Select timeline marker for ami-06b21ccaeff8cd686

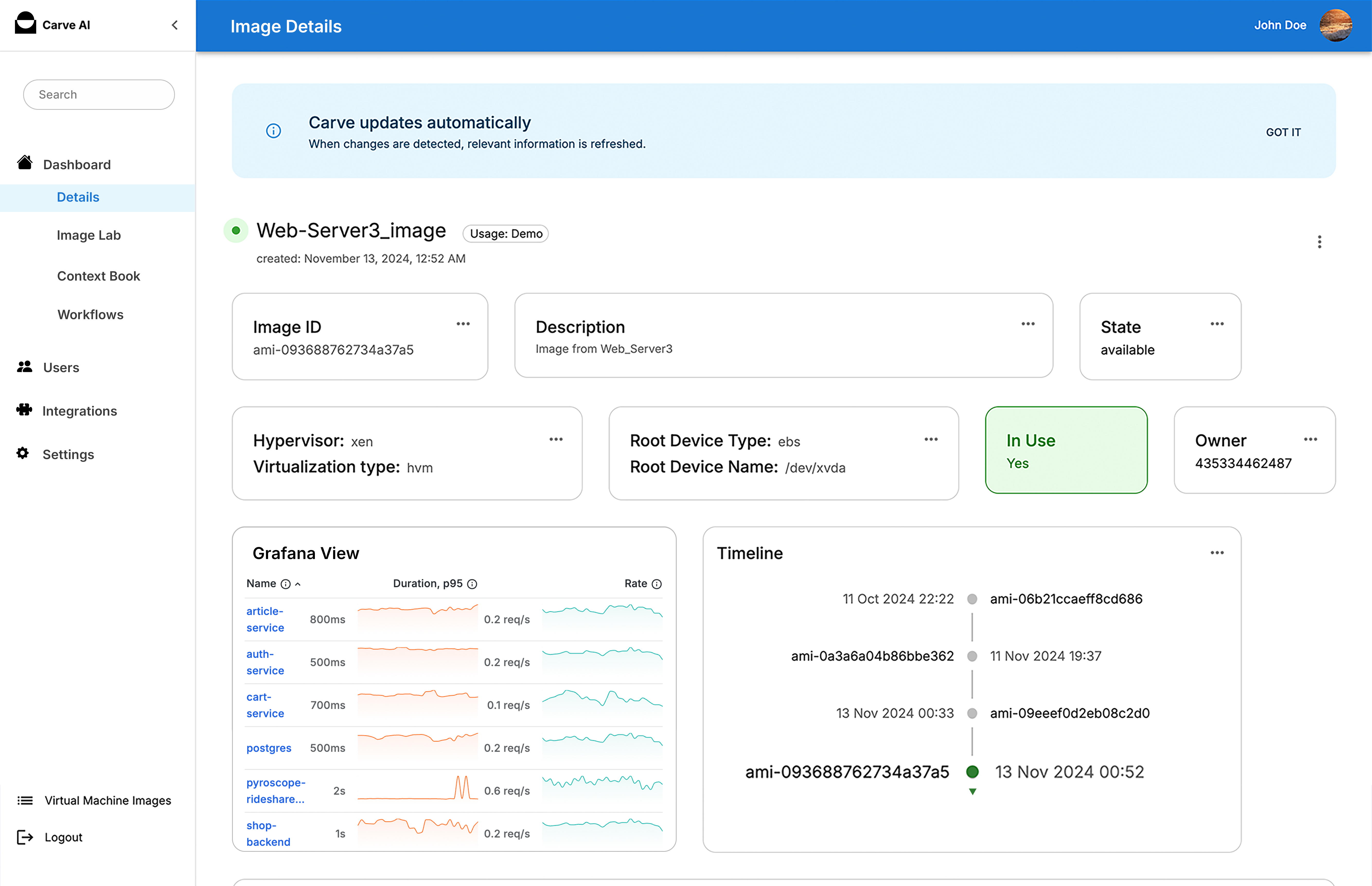pos(972,599)
